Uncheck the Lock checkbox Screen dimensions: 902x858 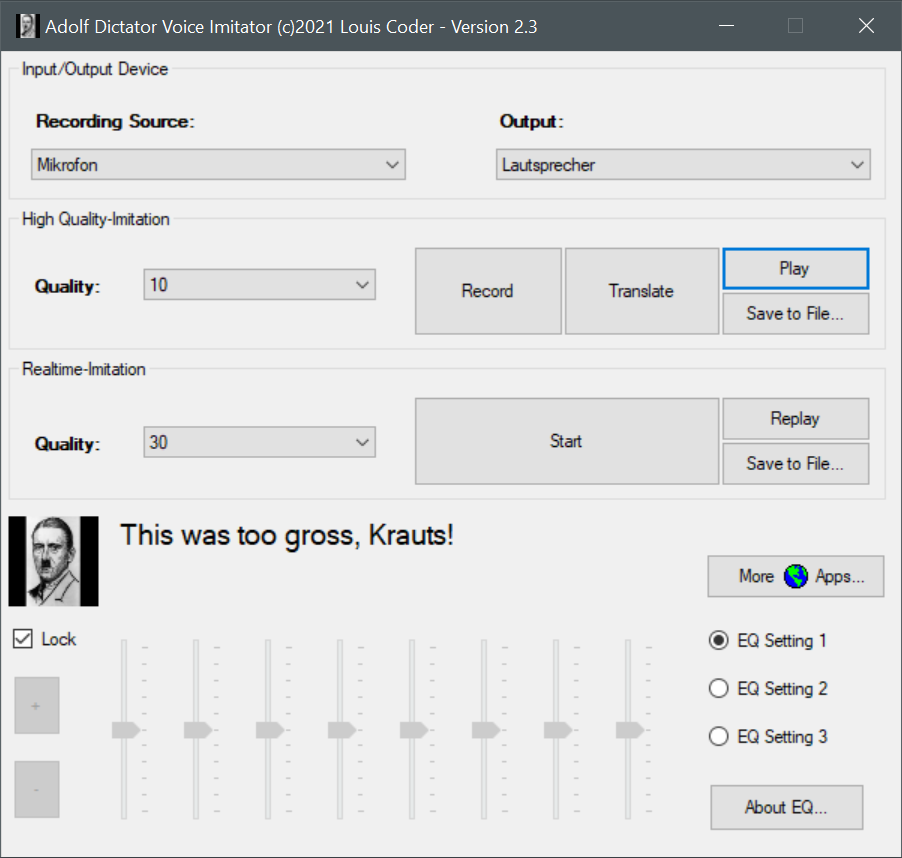tap(23, 639)
